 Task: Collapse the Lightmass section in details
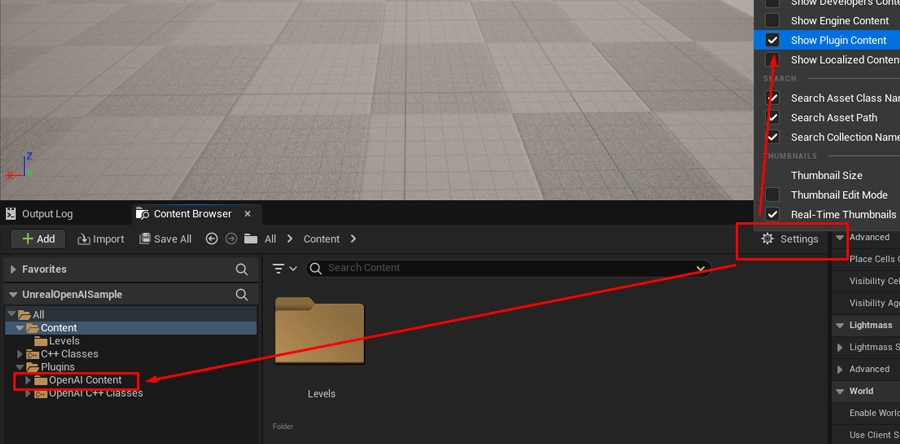(x=840, y=325)
